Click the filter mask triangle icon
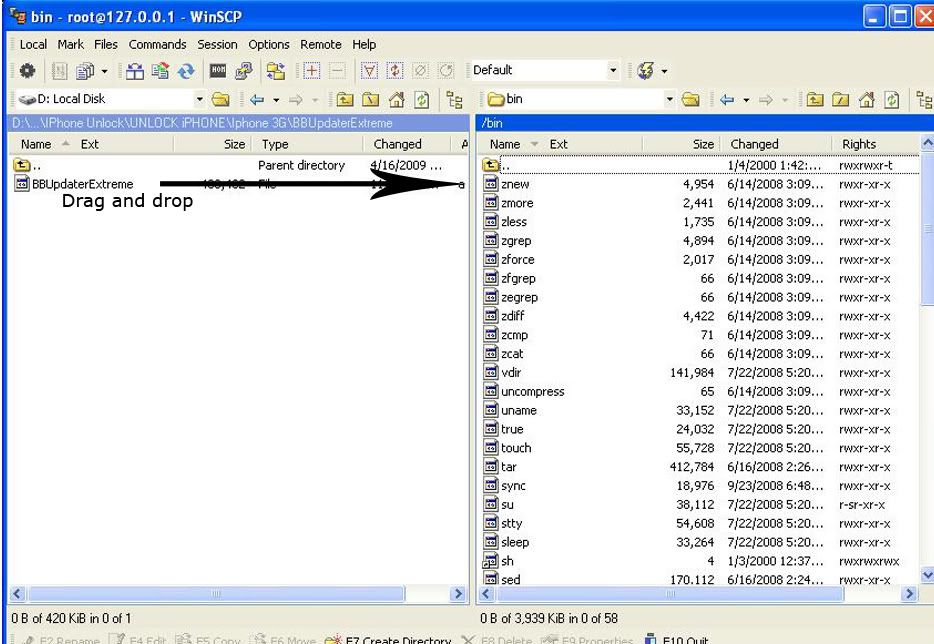This screenshot has height=644, width=934. pyautogui.click(x=369, y=71)
